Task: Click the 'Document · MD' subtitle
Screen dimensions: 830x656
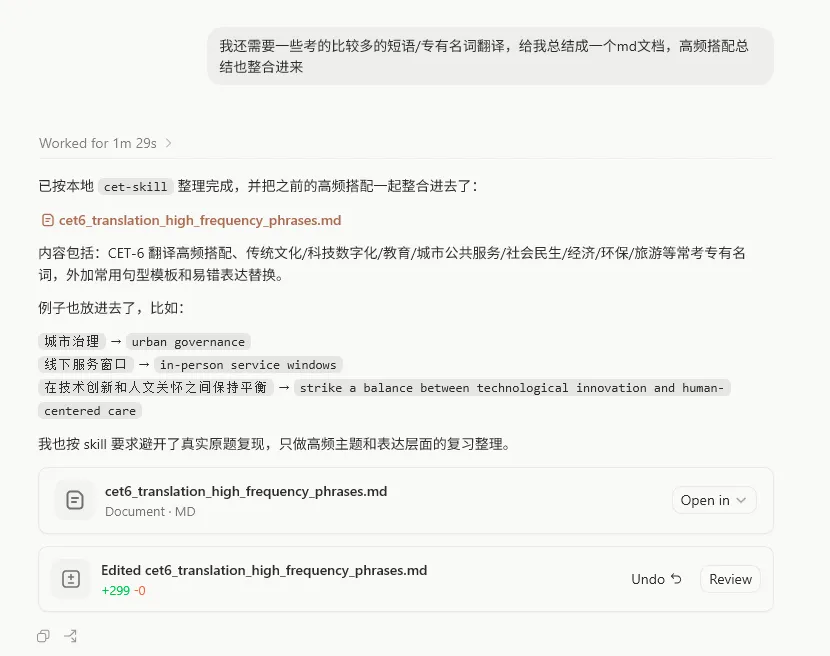Action: (x=150, y=511)
